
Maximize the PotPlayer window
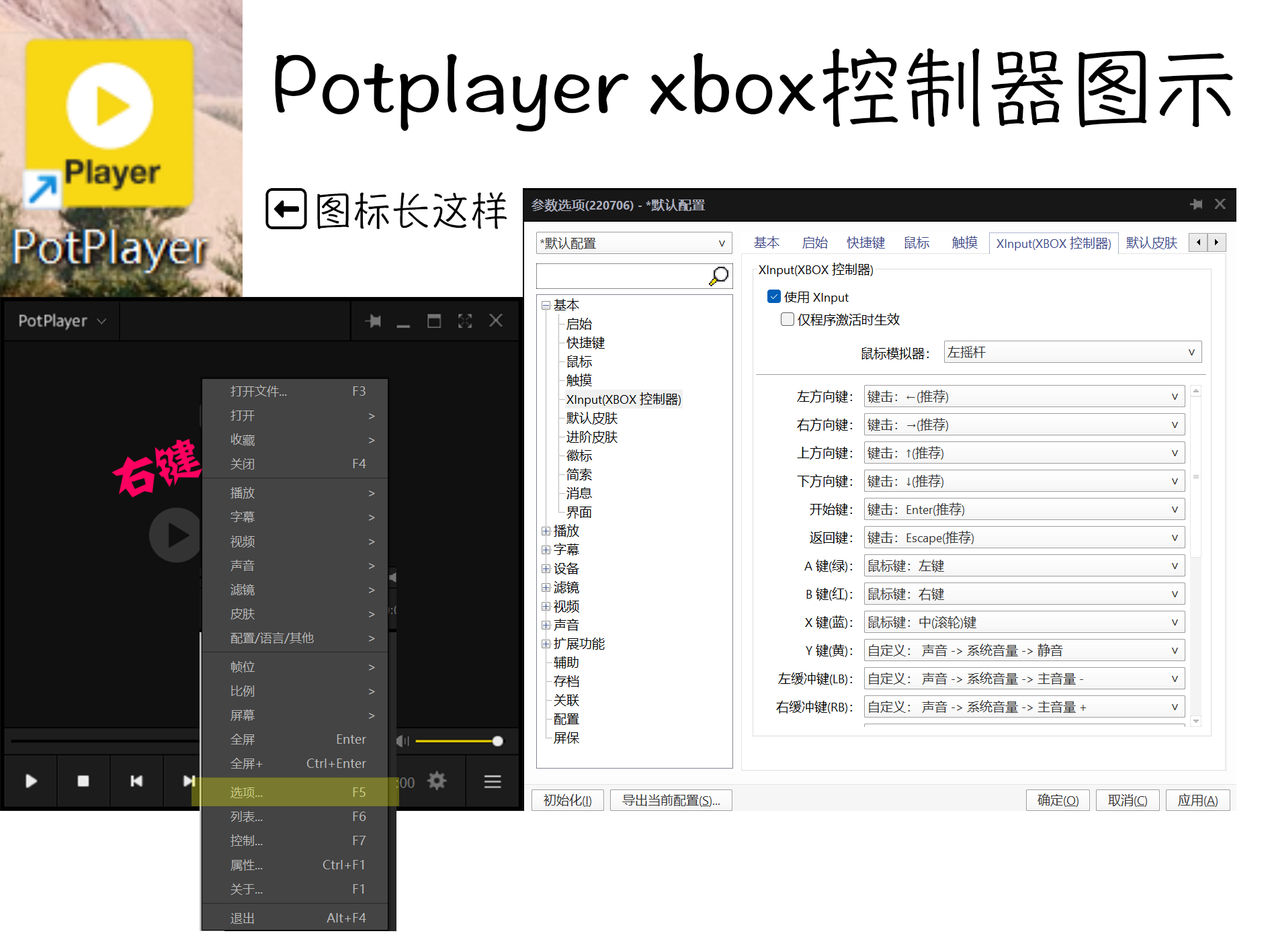tap(434, 321)
